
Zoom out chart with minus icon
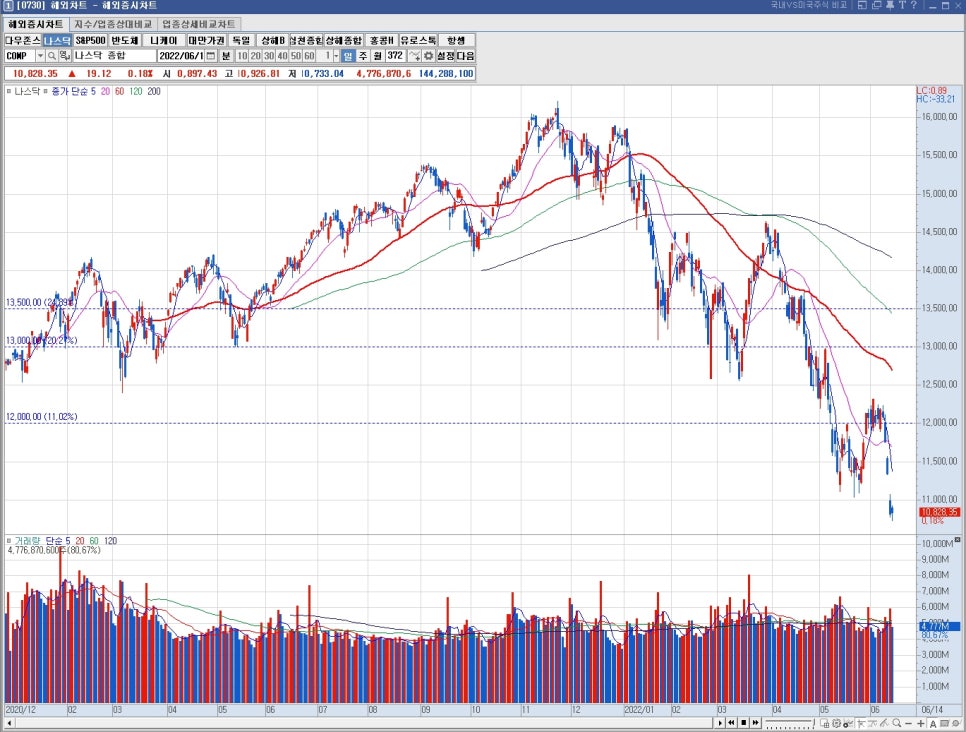tap(908, 723)
